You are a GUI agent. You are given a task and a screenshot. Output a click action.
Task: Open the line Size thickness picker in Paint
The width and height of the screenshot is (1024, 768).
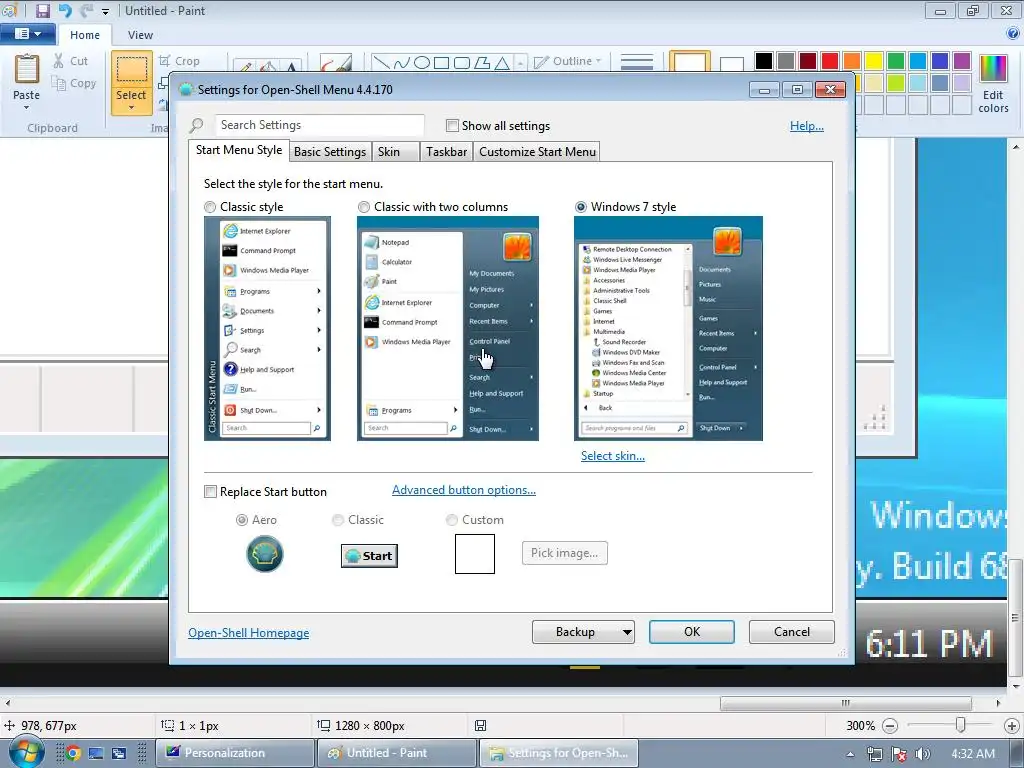(x=637, y=63)
